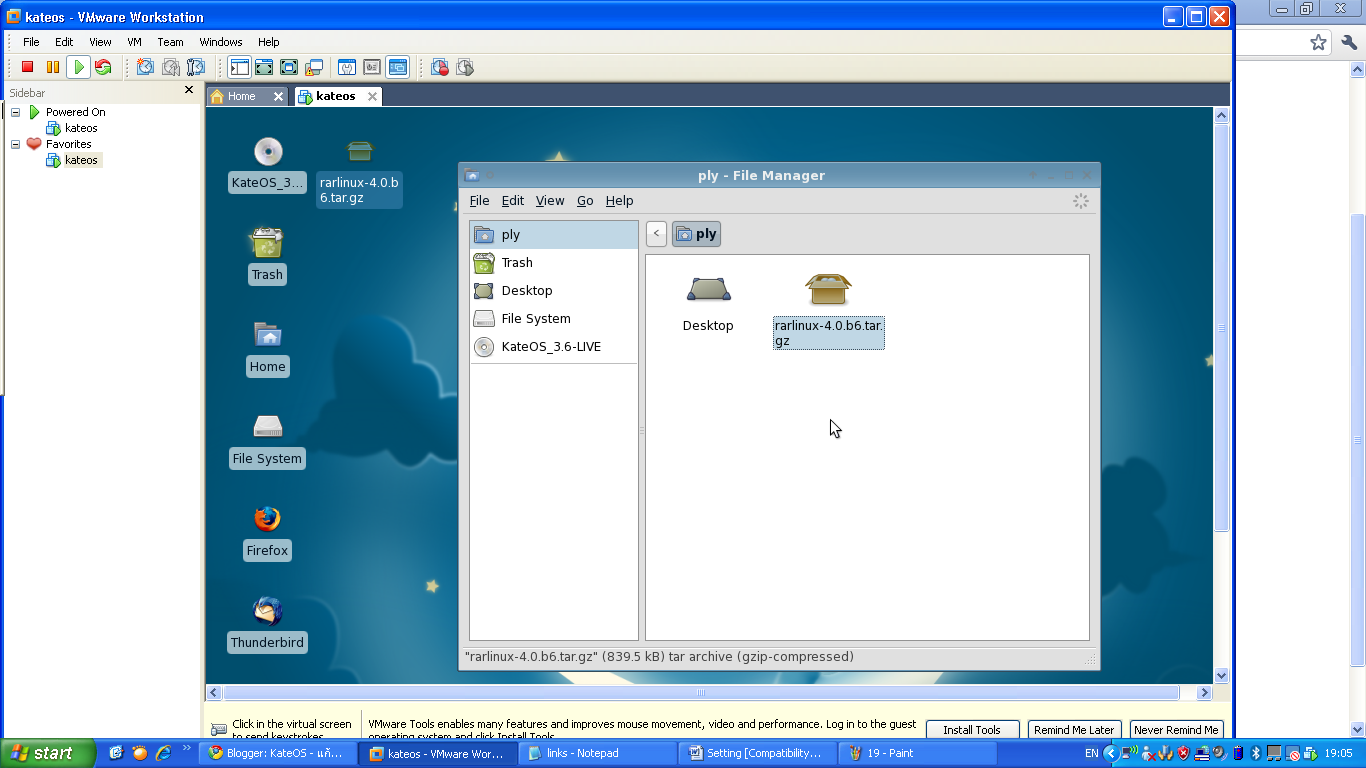1366x768 pixels.
Task: Revert the VM to previous snapshot icon
Action: point(171,67)
